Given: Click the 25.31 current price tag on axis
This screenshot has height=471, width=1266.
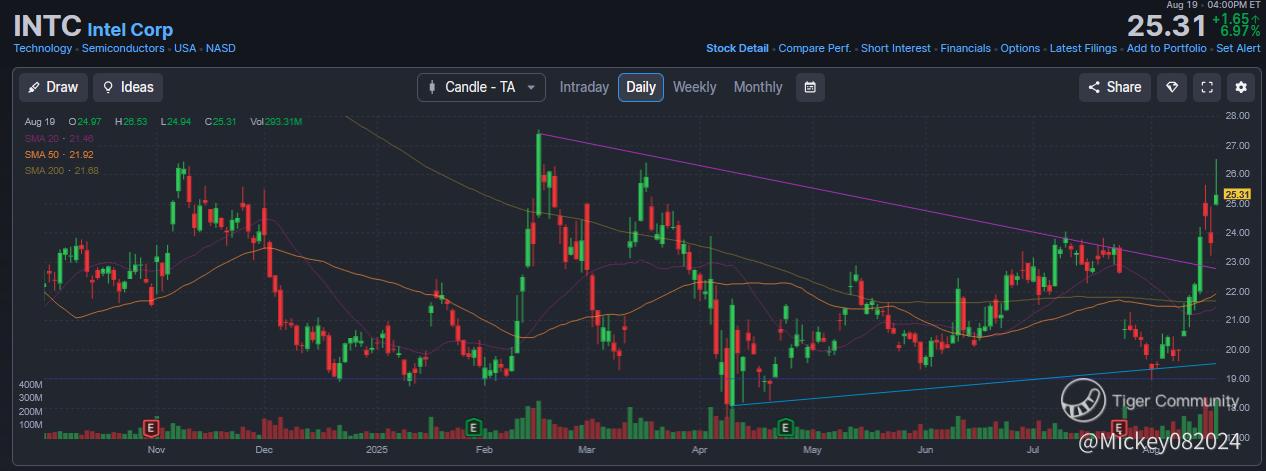Looking at the screenshot, I should click(x=1237, y=194).
